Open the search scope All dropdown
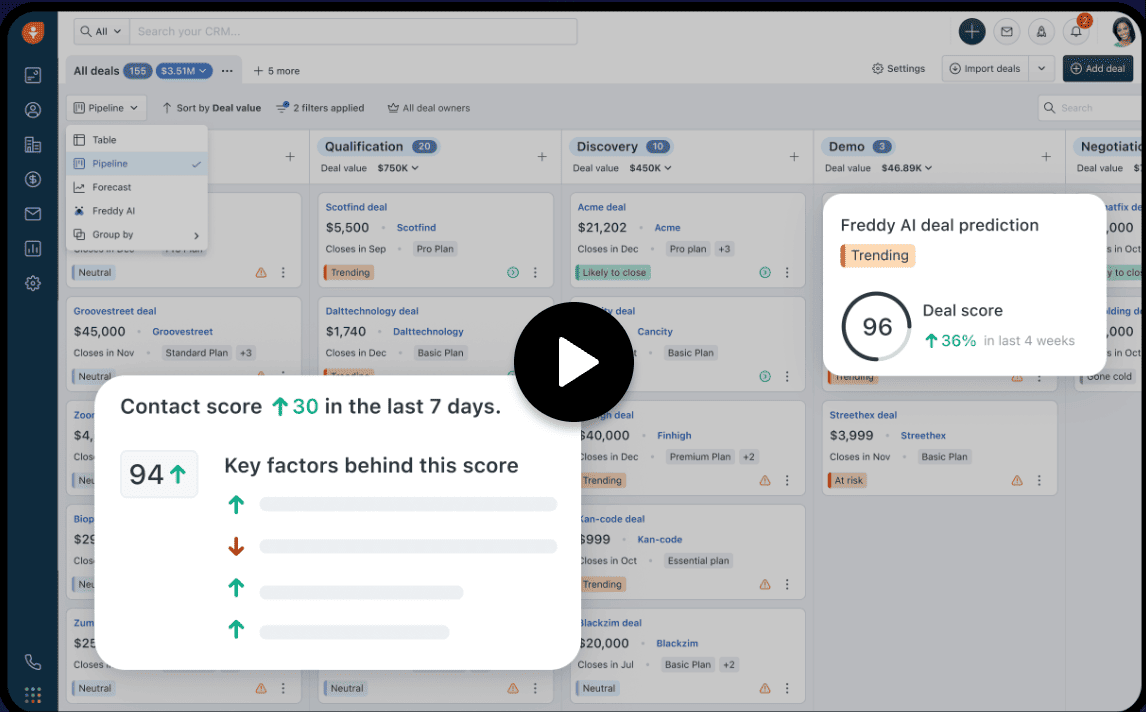1146x712 pixels. pos(101,31)
